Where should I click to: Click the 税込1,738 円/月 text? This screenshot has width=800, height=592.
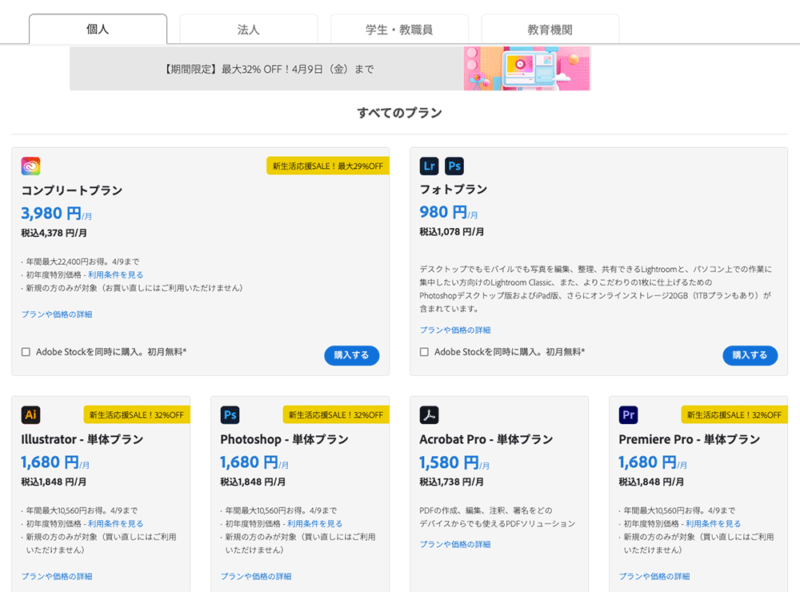[452, 481]
